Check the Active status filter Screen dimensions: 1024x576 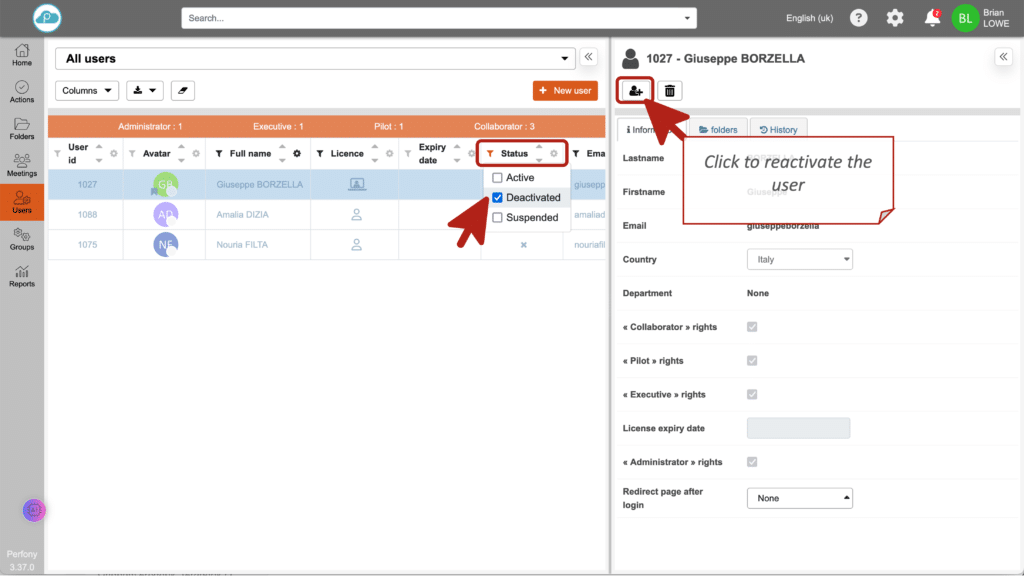(x=498, y=178)
